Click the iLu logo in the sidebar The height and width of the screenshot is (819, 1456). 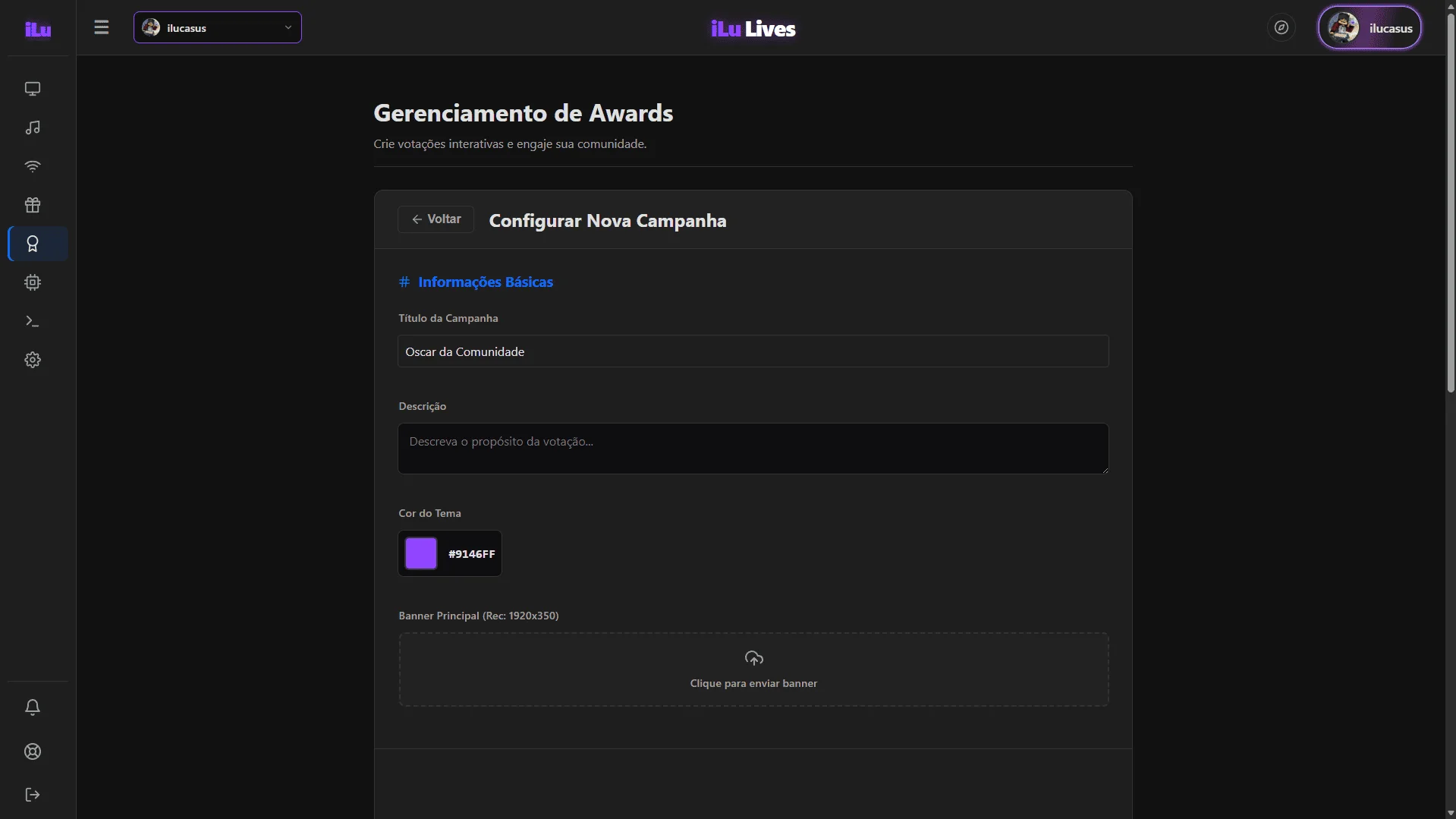[x=38, y=29]
